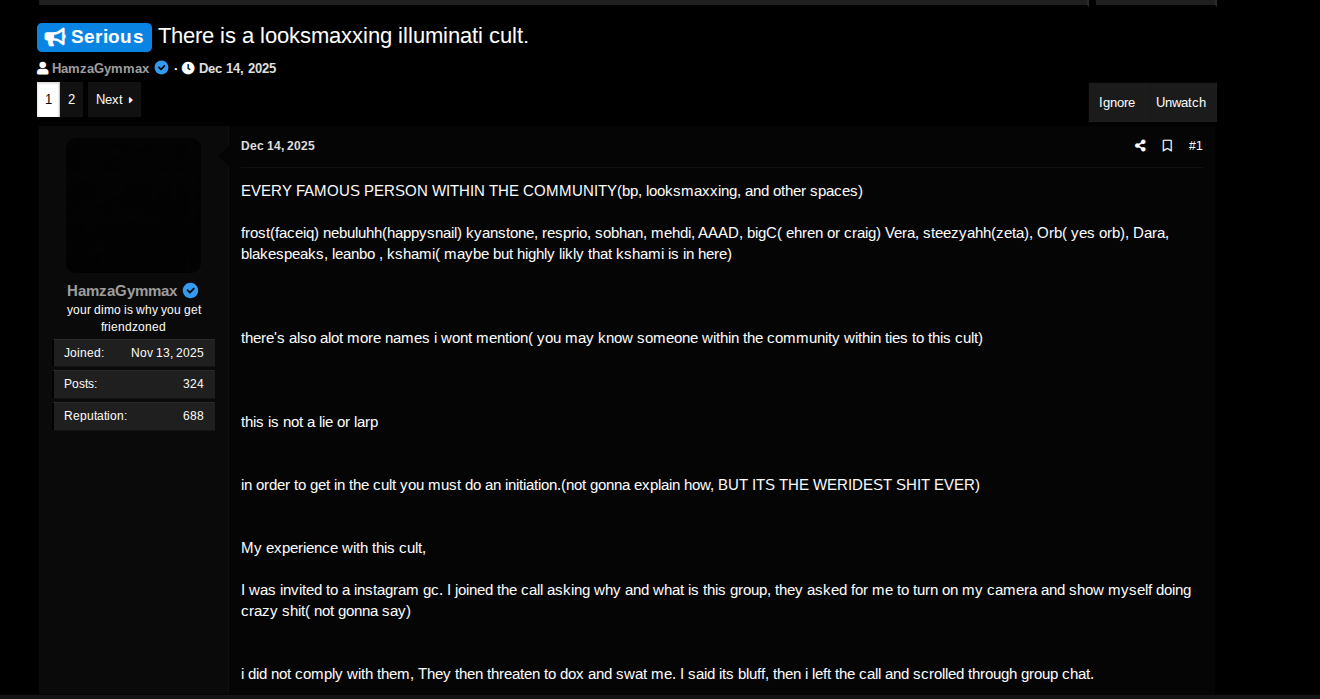Click the megaphone Serious prefix tag
Viewport: 1320px width, 699px height.
click(95, 37)
